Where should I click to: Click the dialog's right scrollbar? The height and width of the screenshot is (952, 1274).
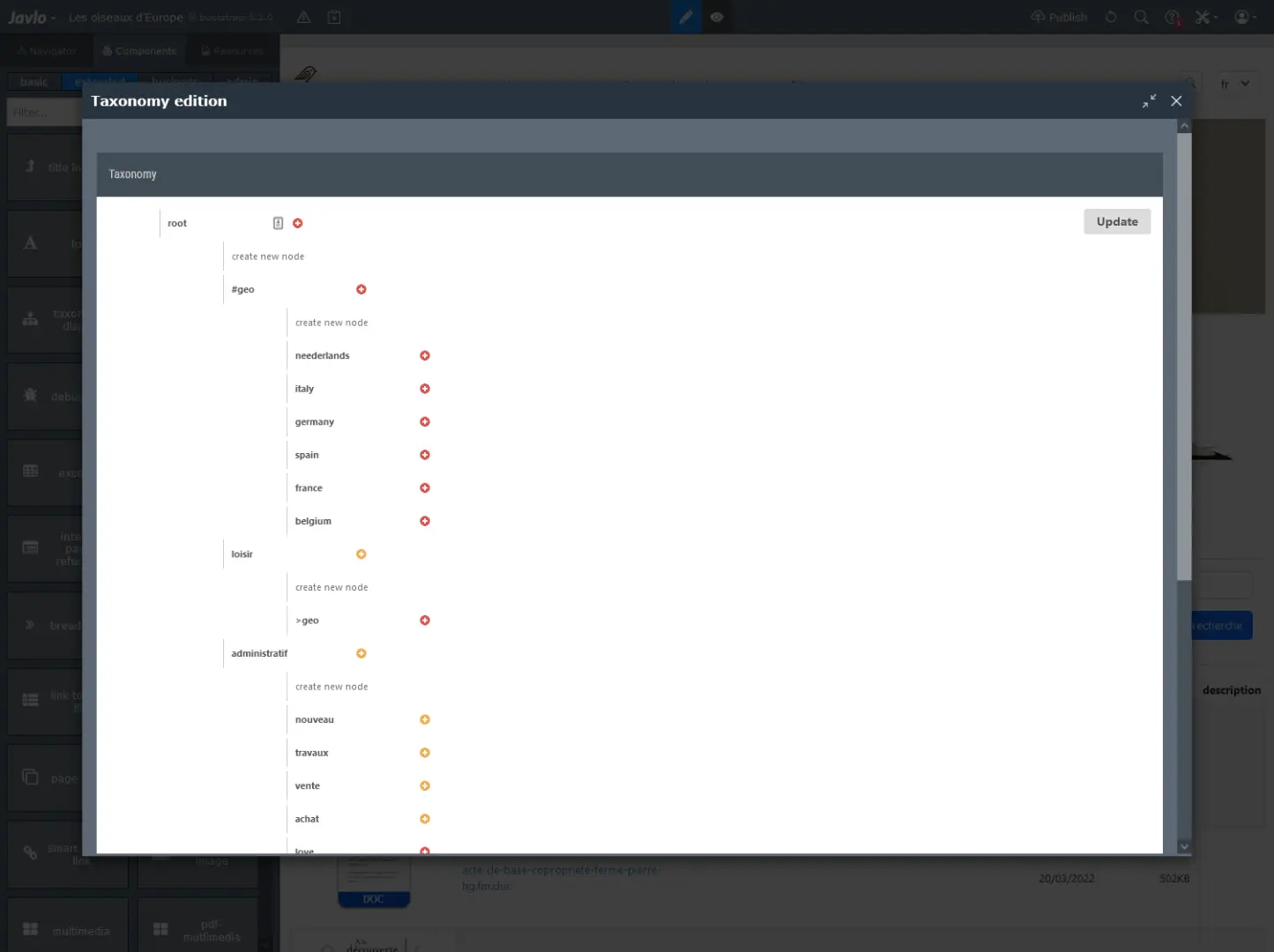click(x=1184, y=353)
